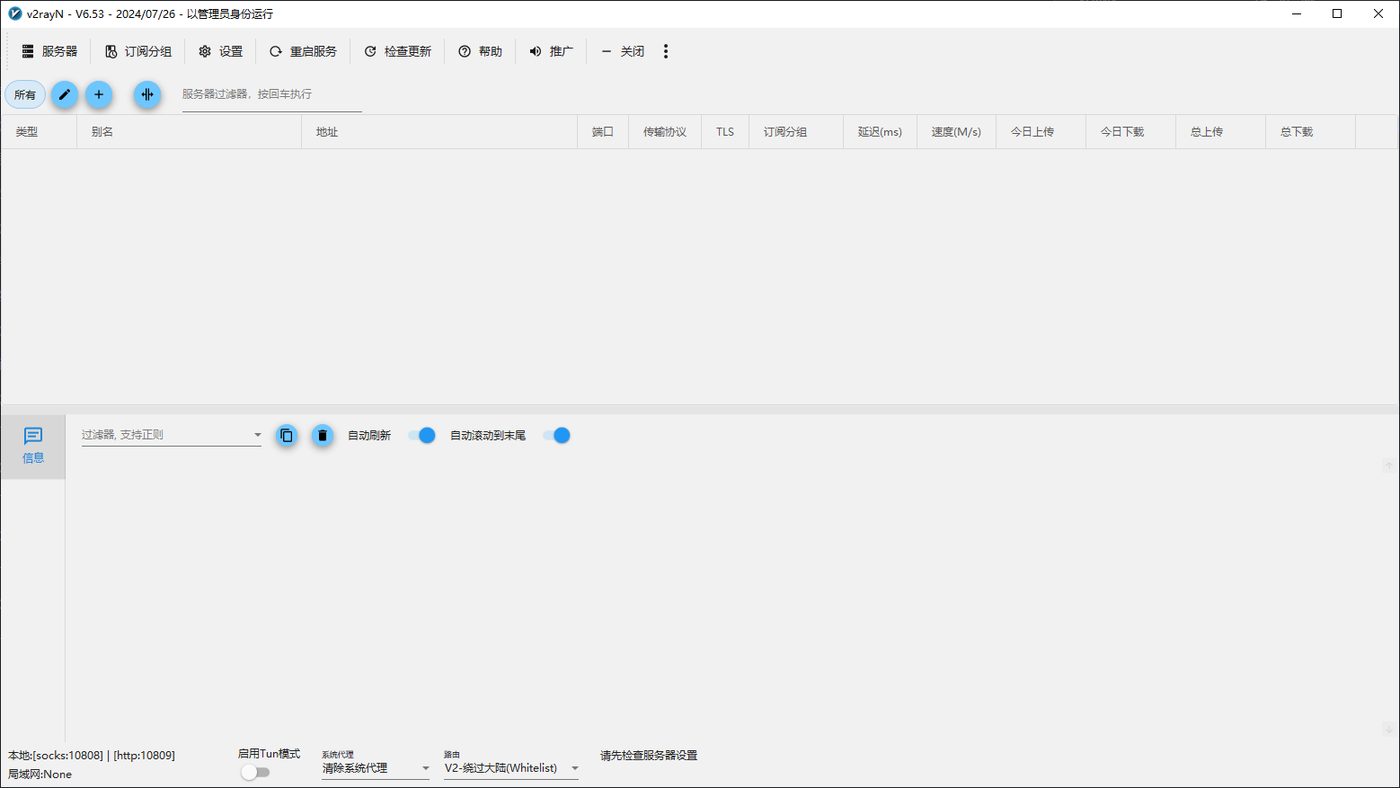Toggle the 自动滚动到末尾 switch

point(557,435)
